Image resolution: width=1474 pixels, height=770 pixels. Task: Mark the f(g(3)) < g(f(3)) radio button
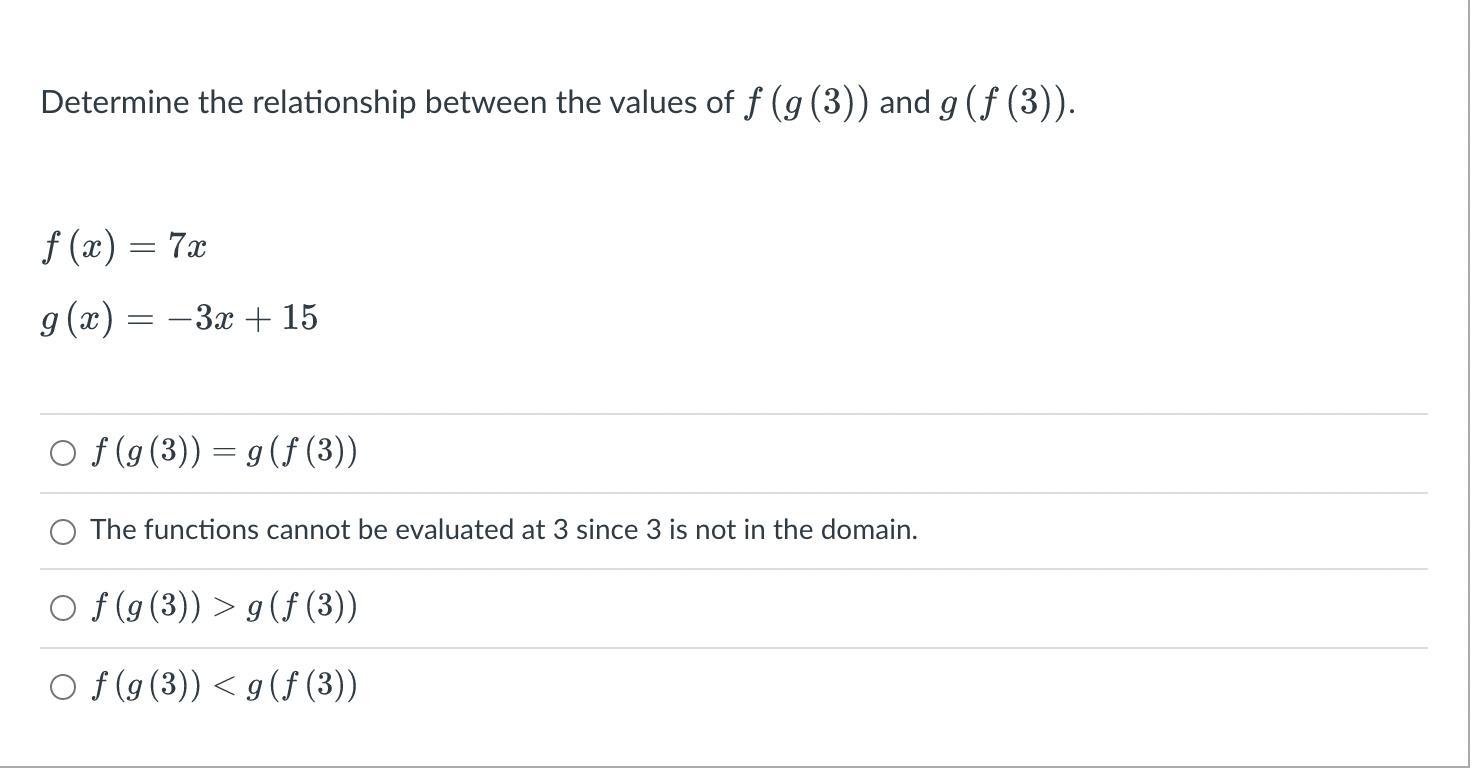(x=62, y=687)
